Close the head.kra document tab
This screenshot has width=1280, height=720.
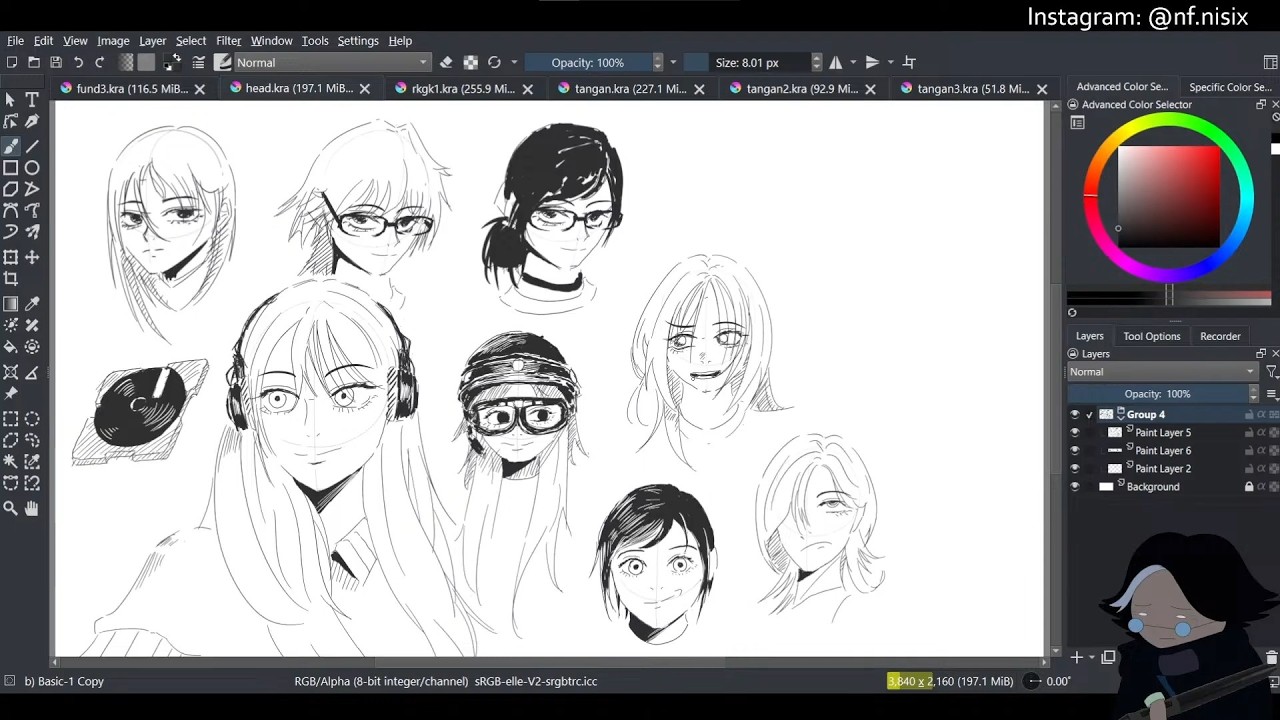pyautogui.click(x=365, y=89)
